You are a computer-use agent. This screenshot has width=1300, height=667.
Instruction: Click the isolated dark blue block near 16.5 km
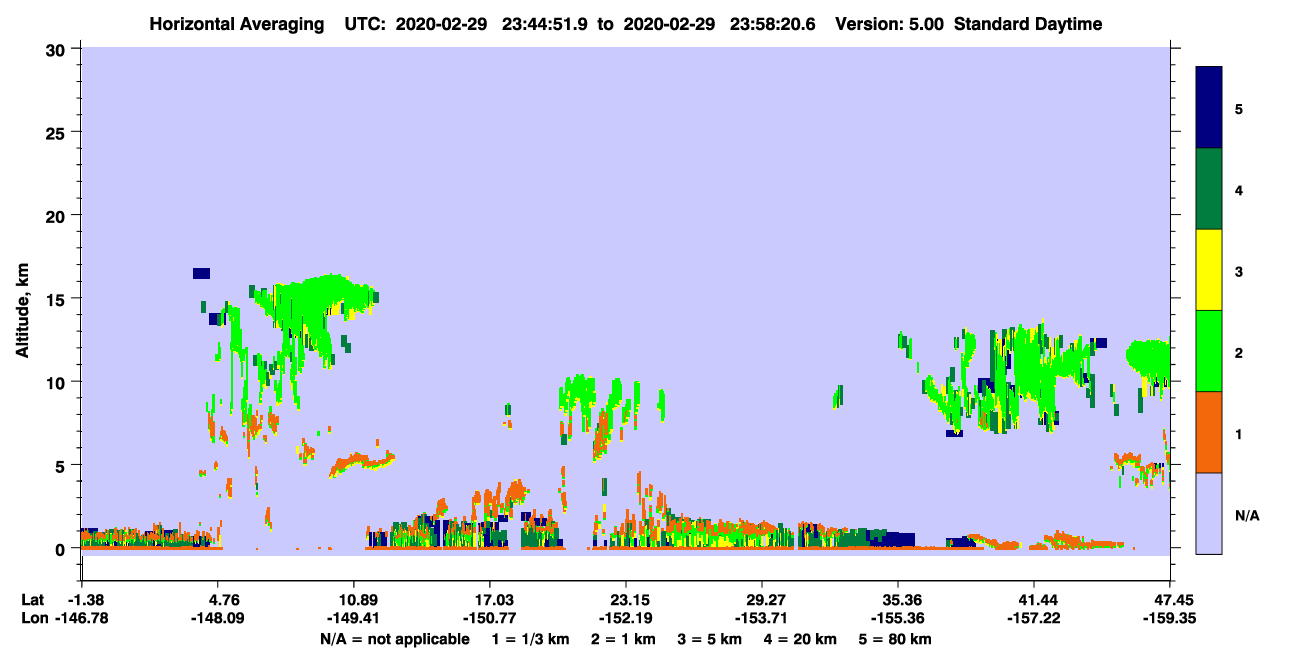pyautogui.click(x=202, y=273)
